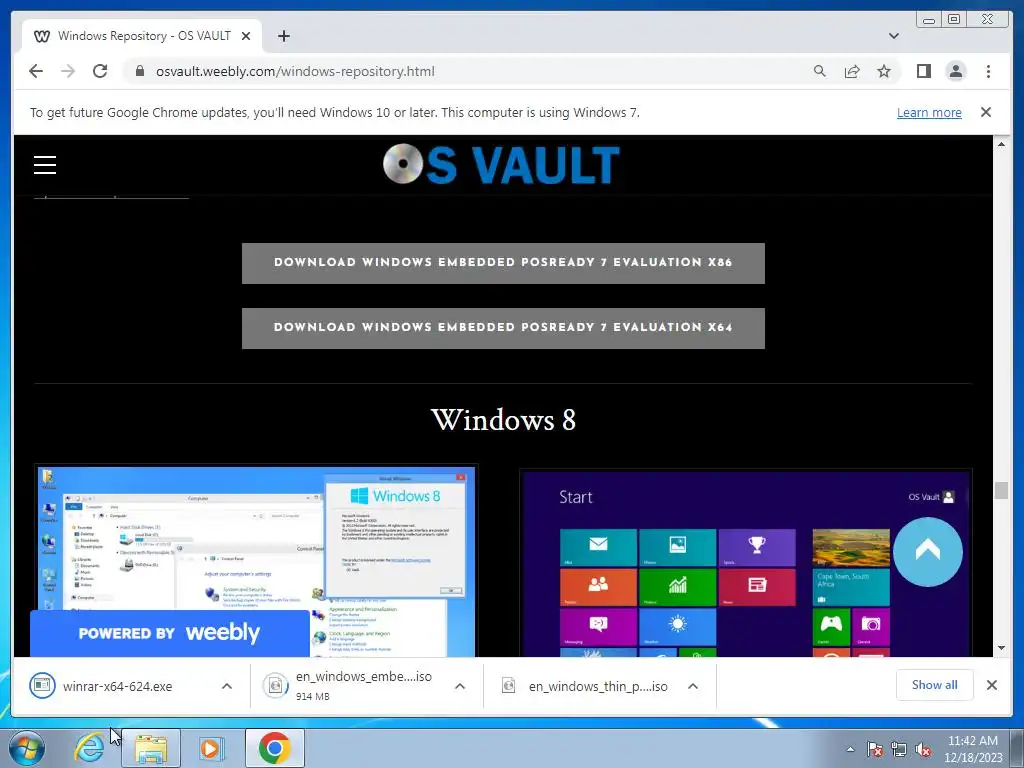Click the scrollbar down arrow
Image resolution: width=1024 pixels, height=768 pixels.
point(1001,648)
